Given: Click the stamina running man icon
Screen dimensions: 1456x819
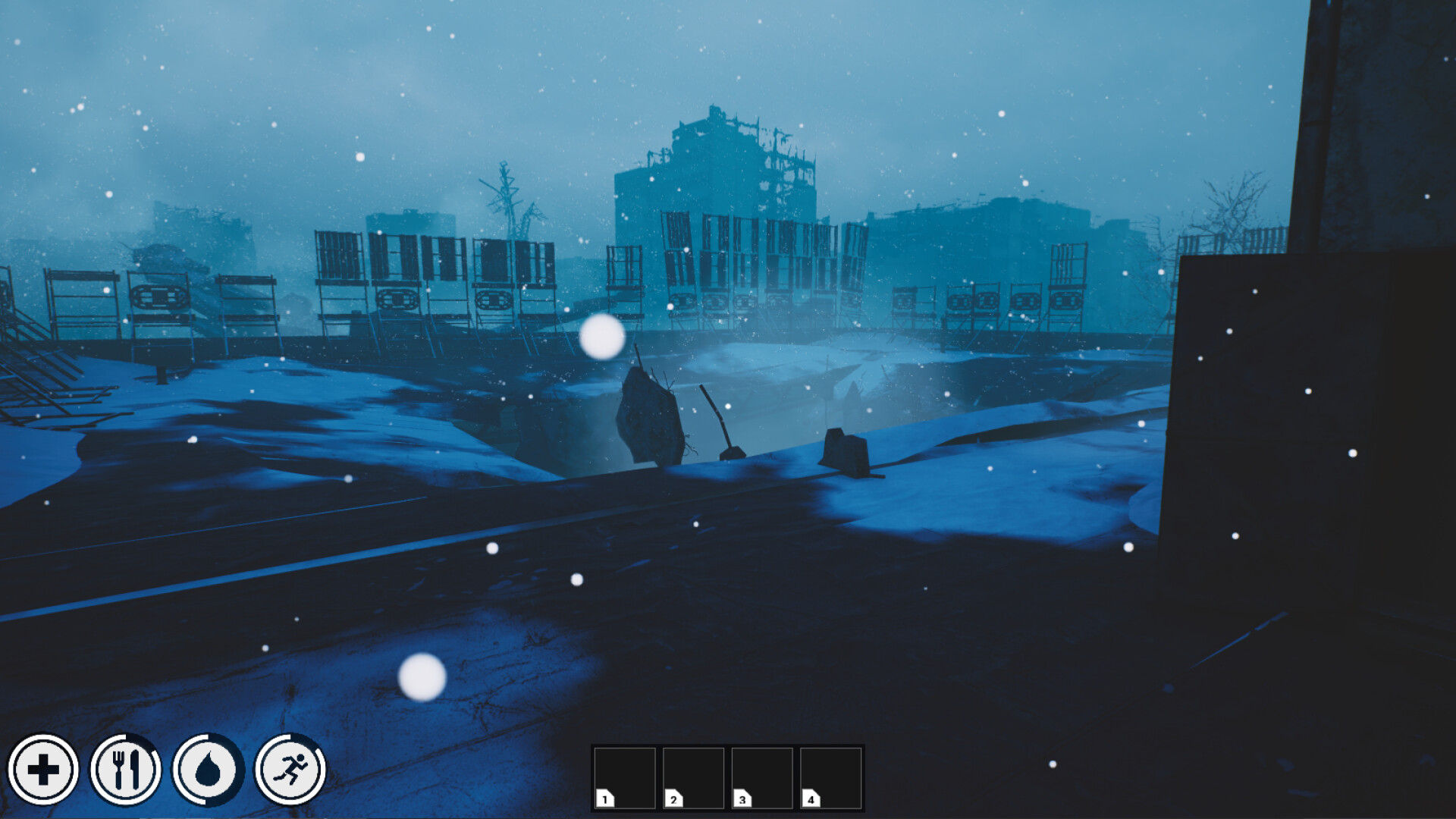Looking at the screenshot, I should tap(290, 770).
